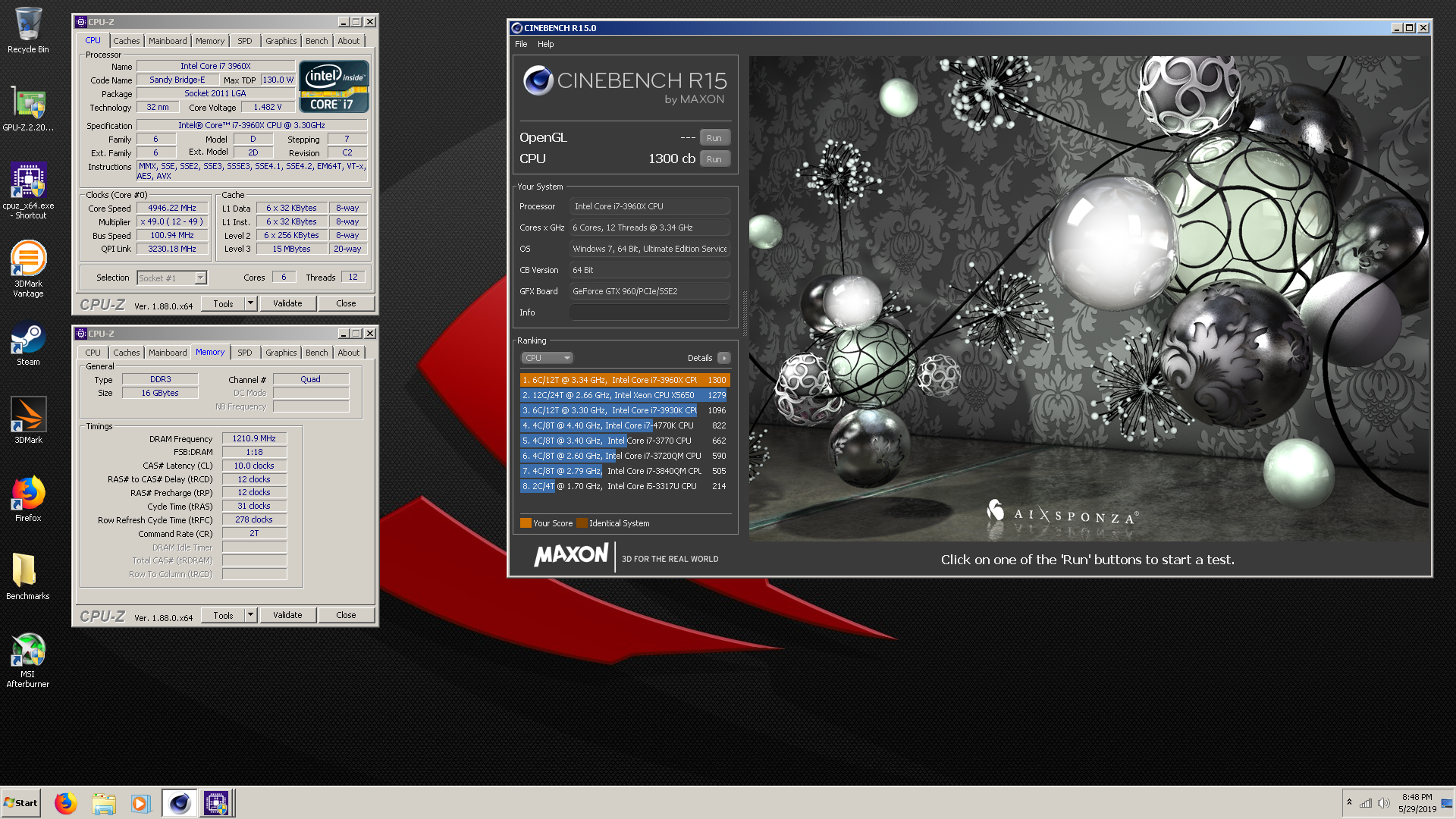Open the 3DMark Vantage desktop icon
1456x819 pixels.
click(x=28, y=268)
